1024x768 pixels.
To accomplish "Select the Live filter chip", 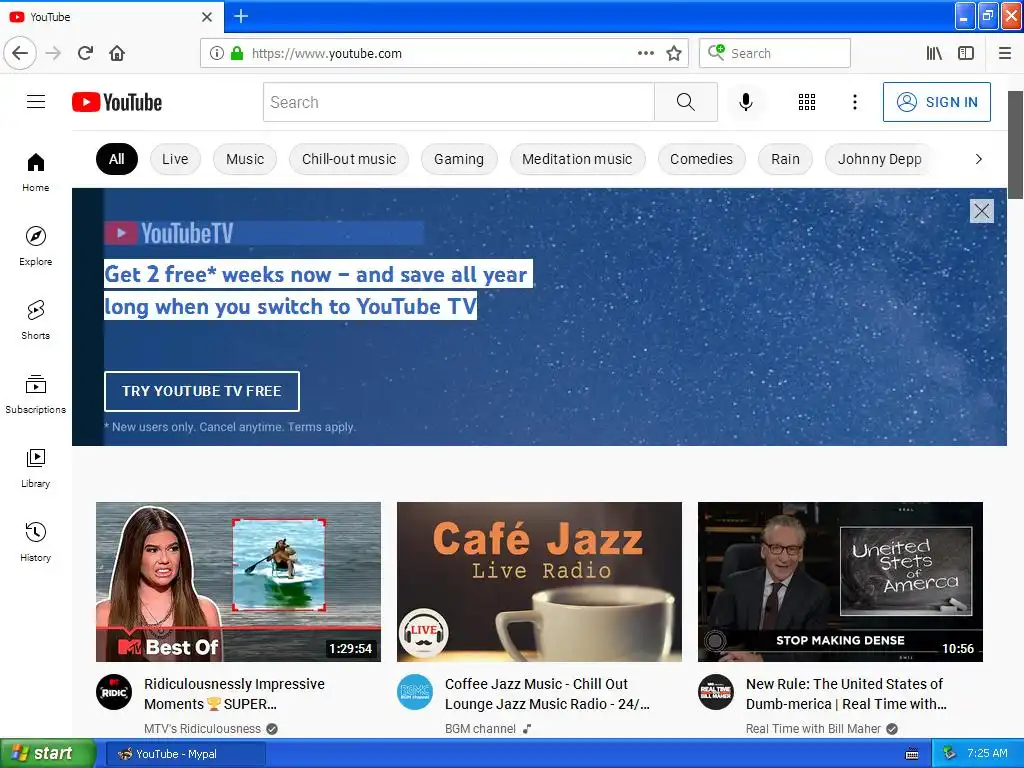I will [175, 159].
